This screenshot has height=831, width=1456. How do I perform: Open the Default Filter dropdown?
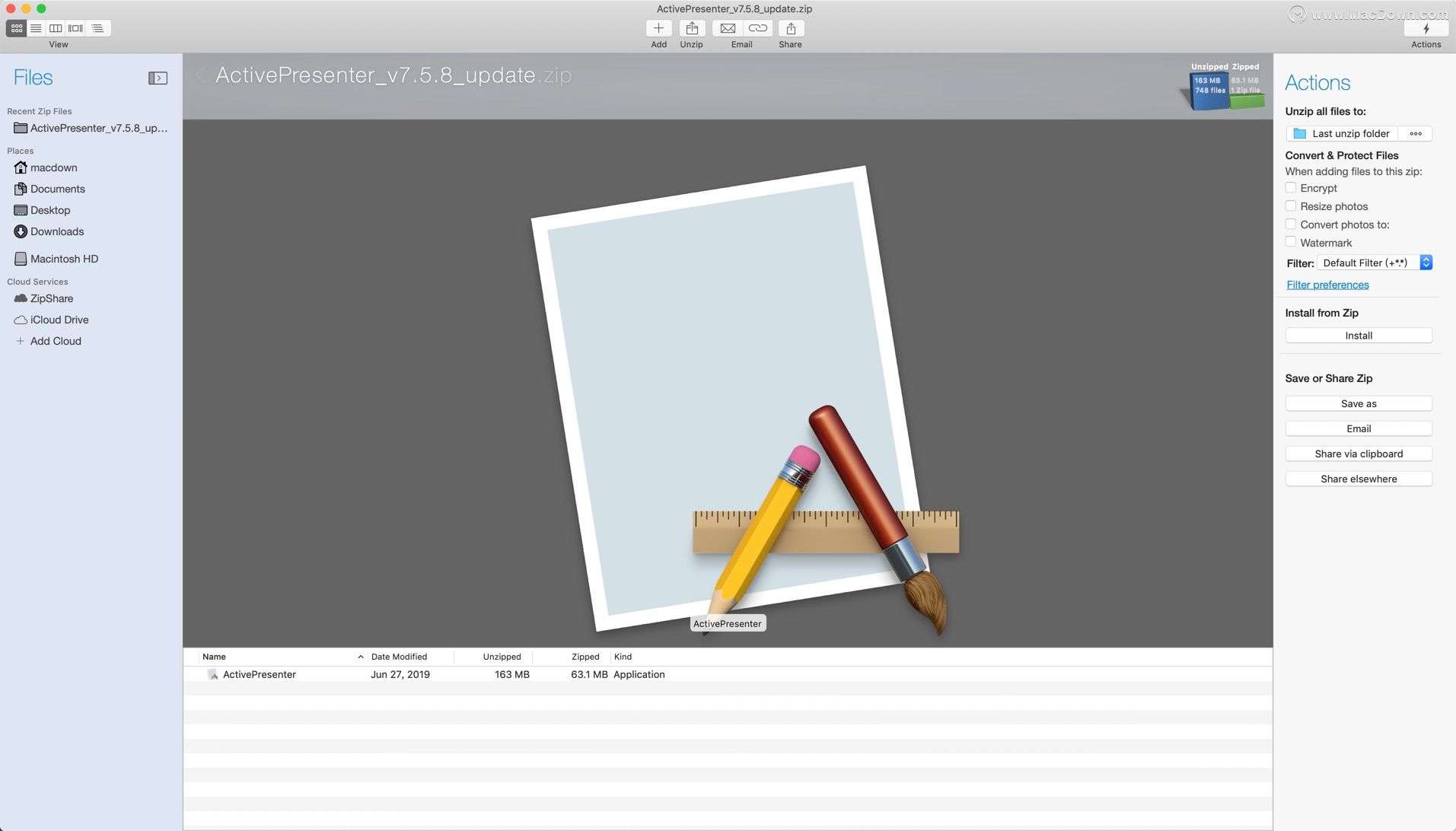click(x=1375, y=263)
